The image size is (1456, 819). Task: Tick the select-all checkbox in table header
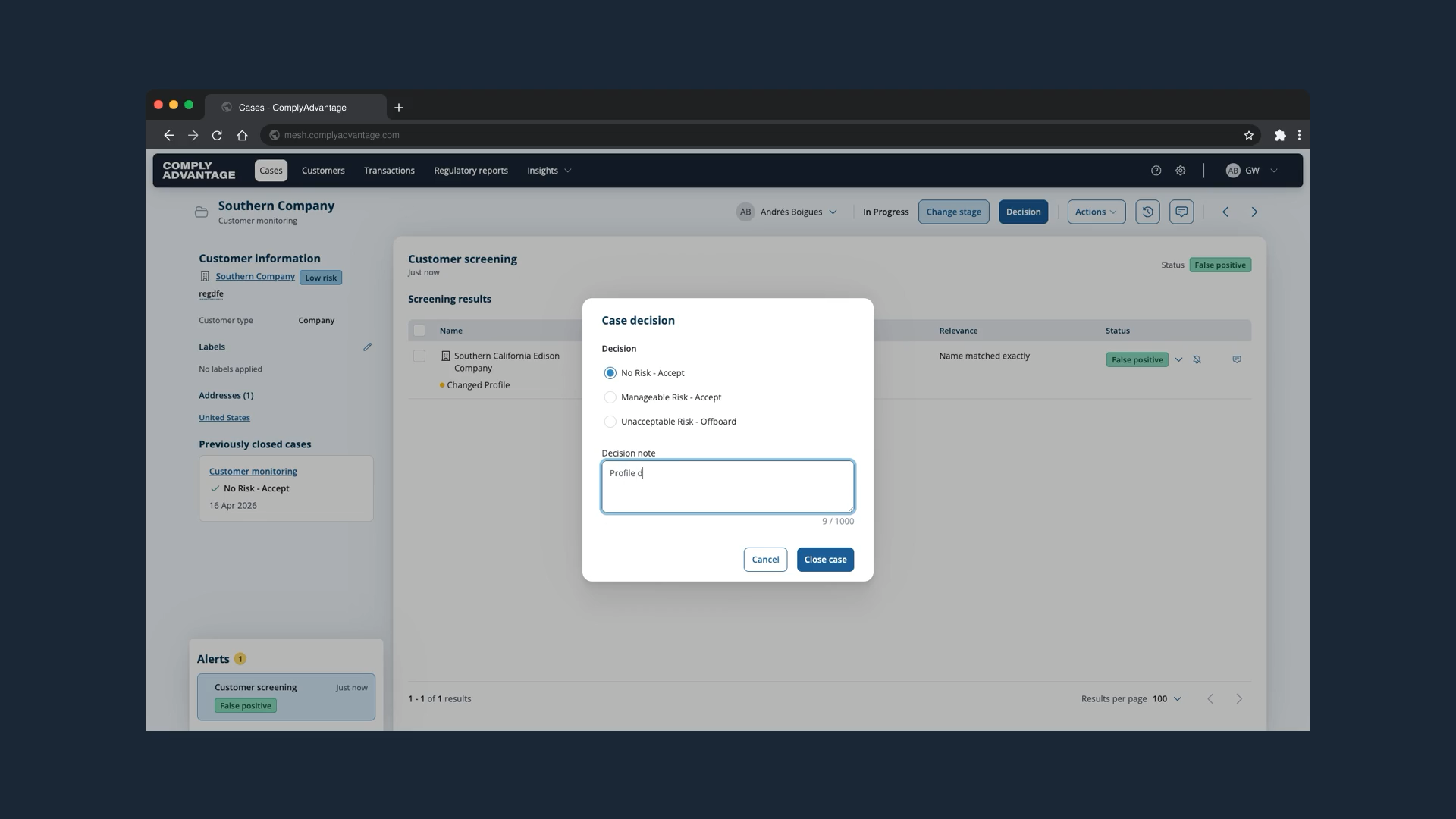click(x=419, y=331)
